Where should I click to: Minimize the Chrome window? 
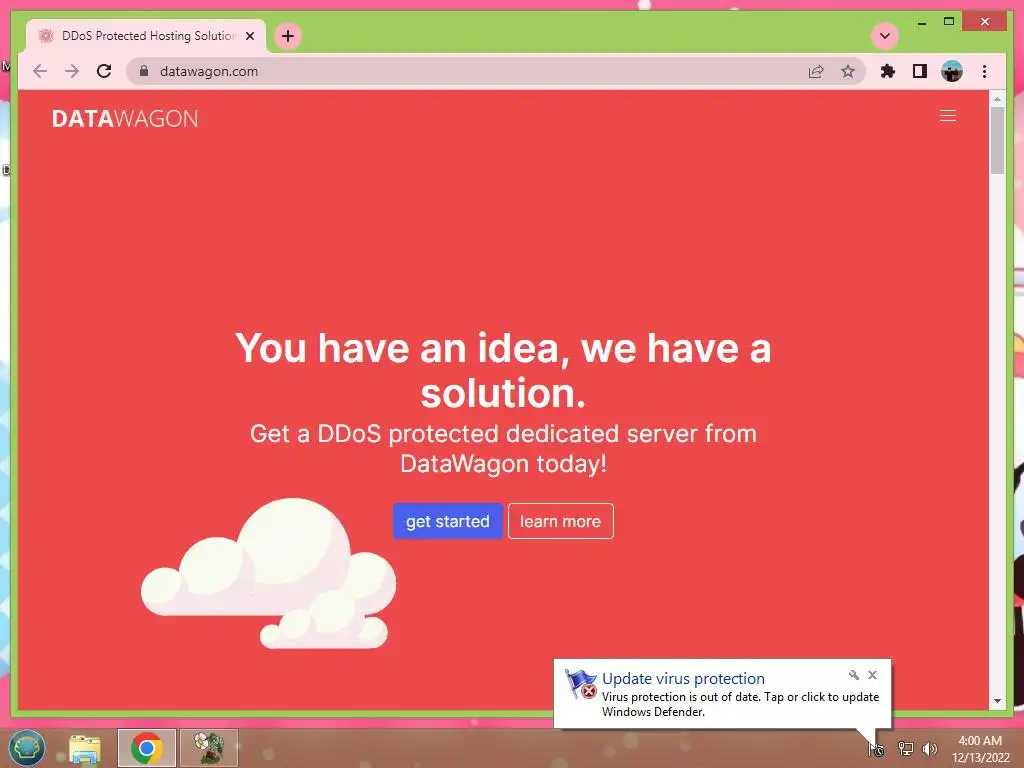[x=922, y=22]
